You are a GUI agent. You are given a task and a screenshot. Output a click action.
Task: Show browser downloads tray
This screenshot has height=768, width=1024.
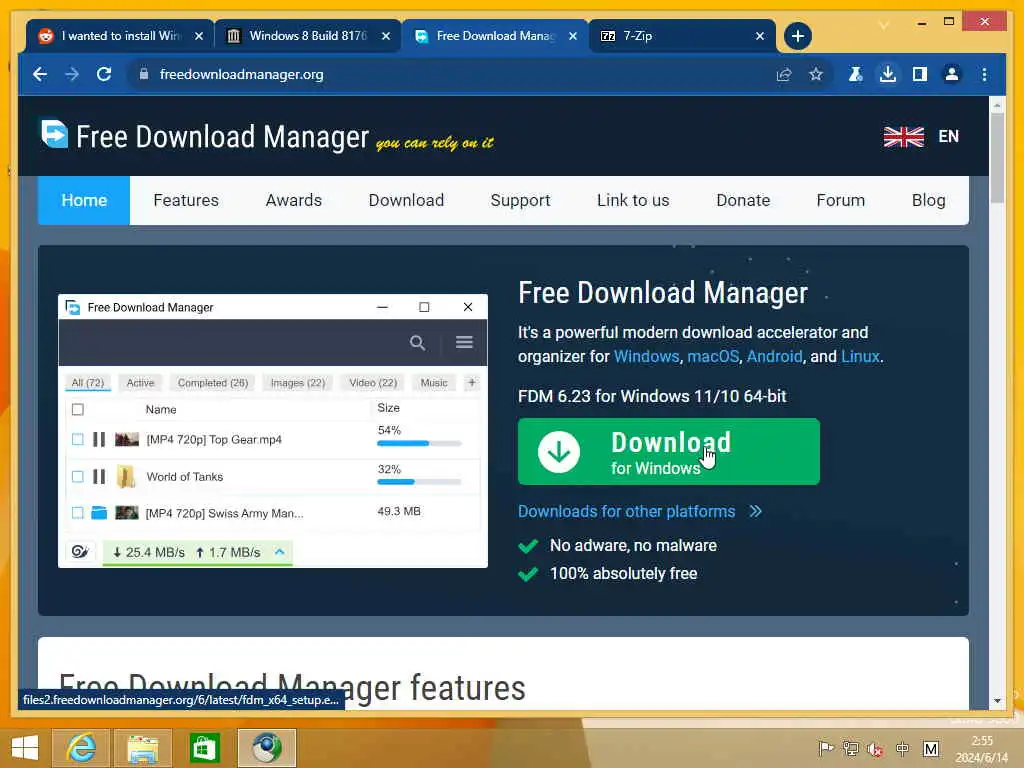888,74
